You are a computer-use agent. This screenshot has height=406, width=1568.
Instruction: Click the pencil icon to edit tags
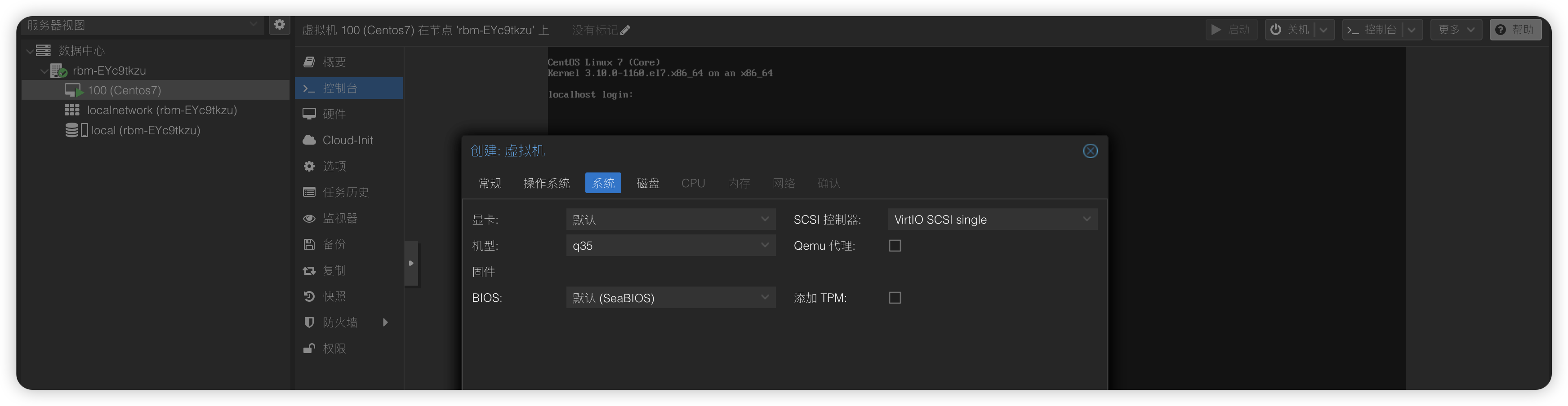click(x=625, y=31)
